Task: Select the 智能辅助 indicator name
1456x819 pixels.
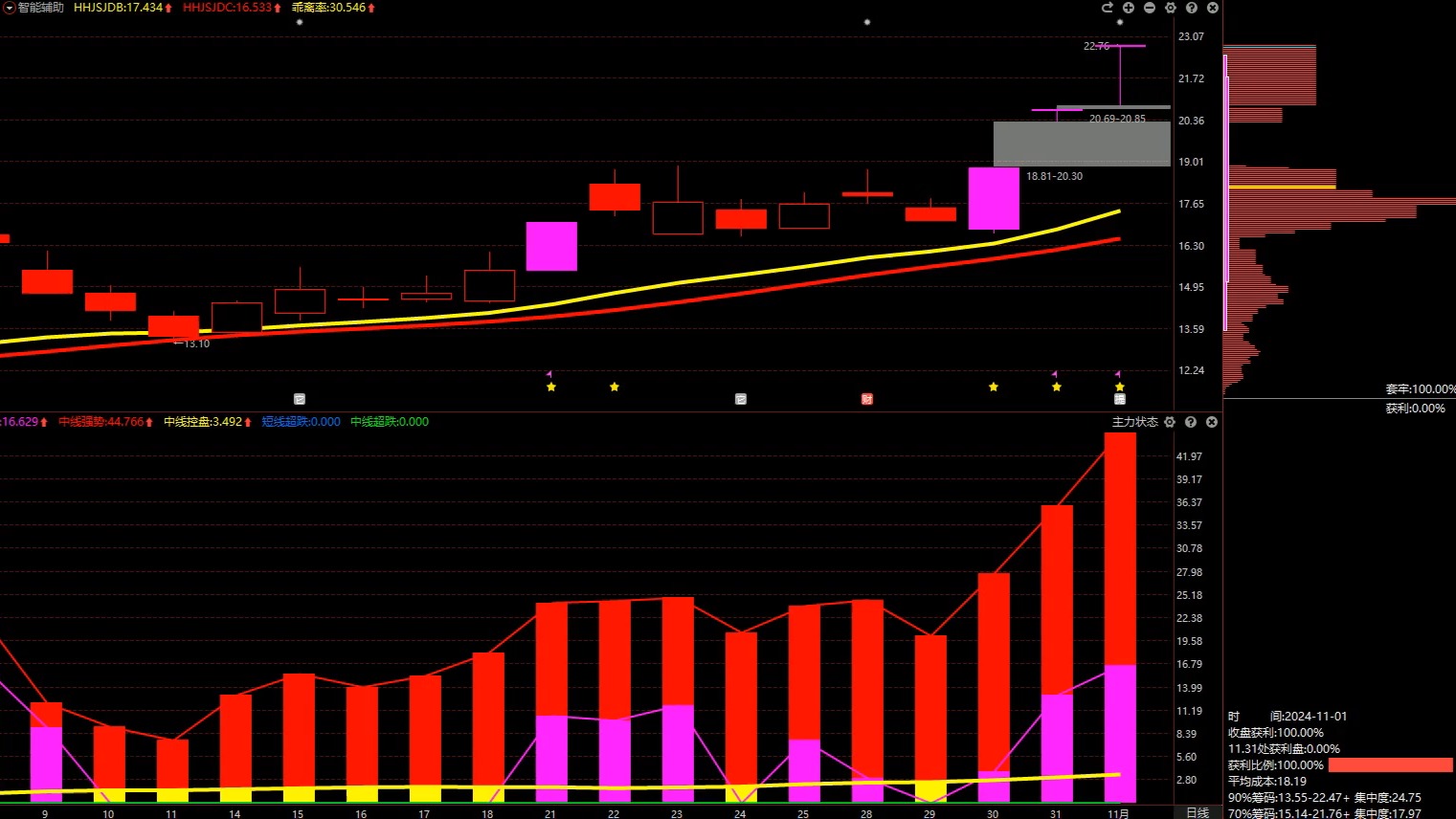Action: (41, 8)
